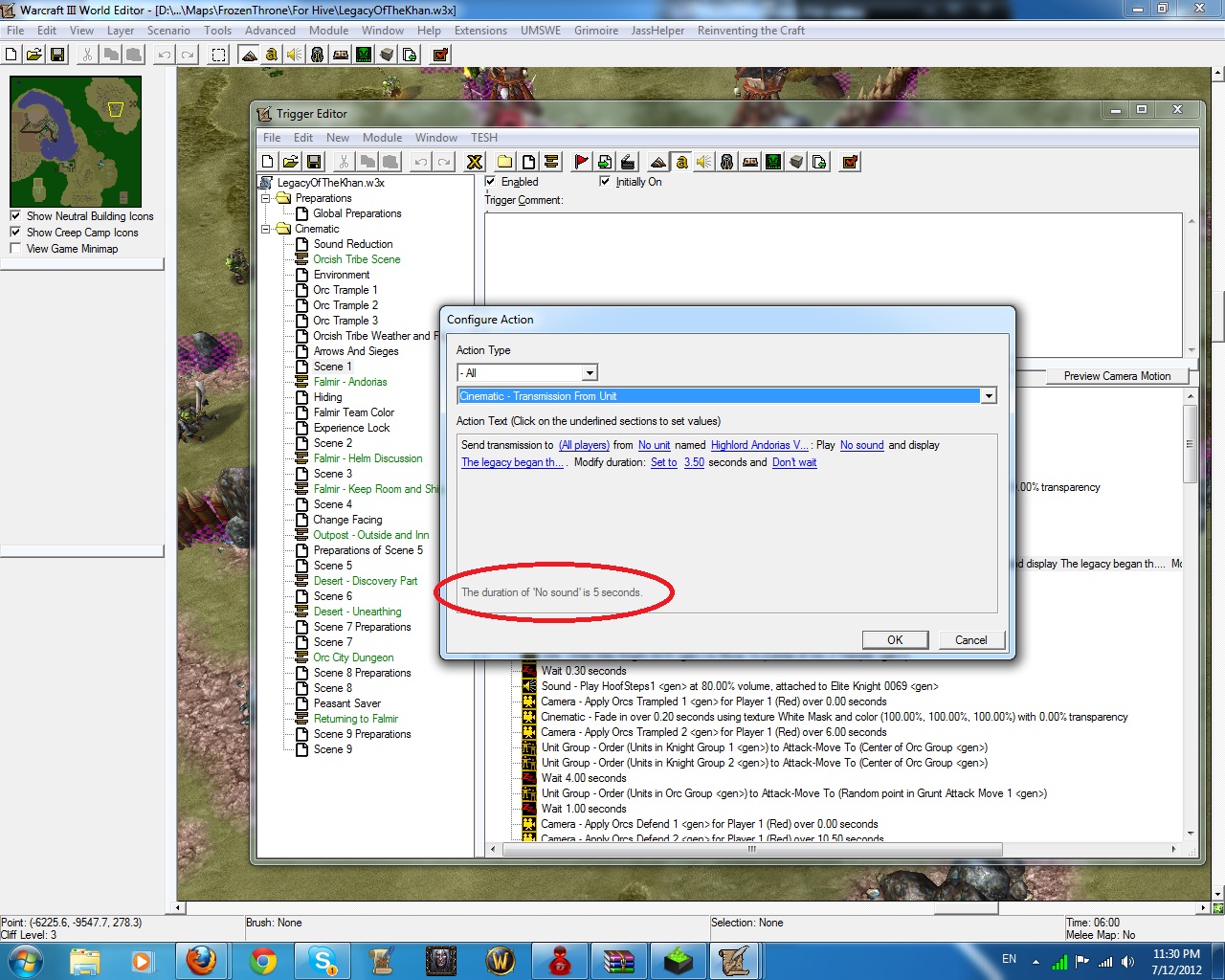The image size is (1225, 980).
Task: Uncheck the Initially On checkbox
Action: point(605,181)
